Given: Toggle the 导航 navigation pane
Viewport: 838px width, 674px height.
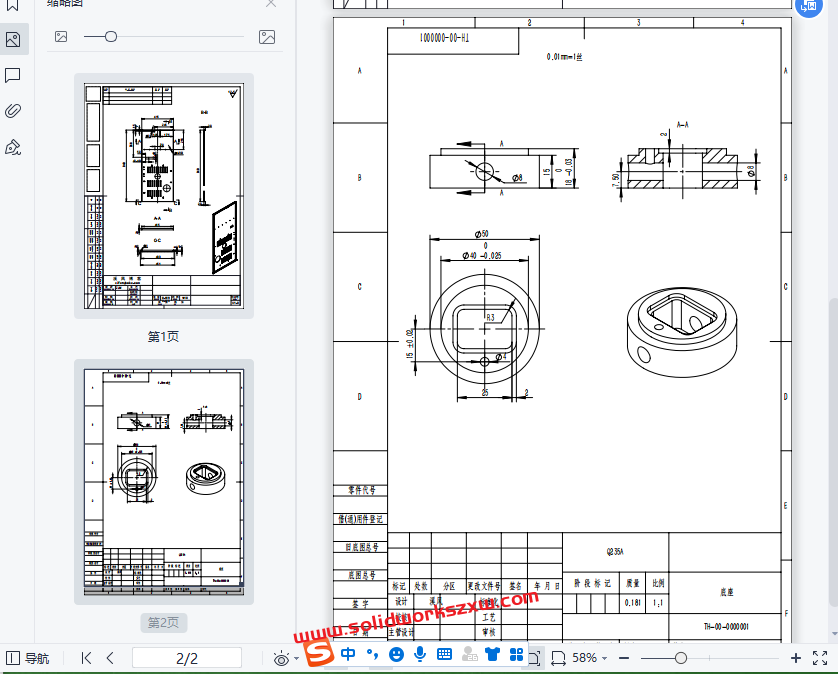Looking at the screenshot, I should click(27, 658).
